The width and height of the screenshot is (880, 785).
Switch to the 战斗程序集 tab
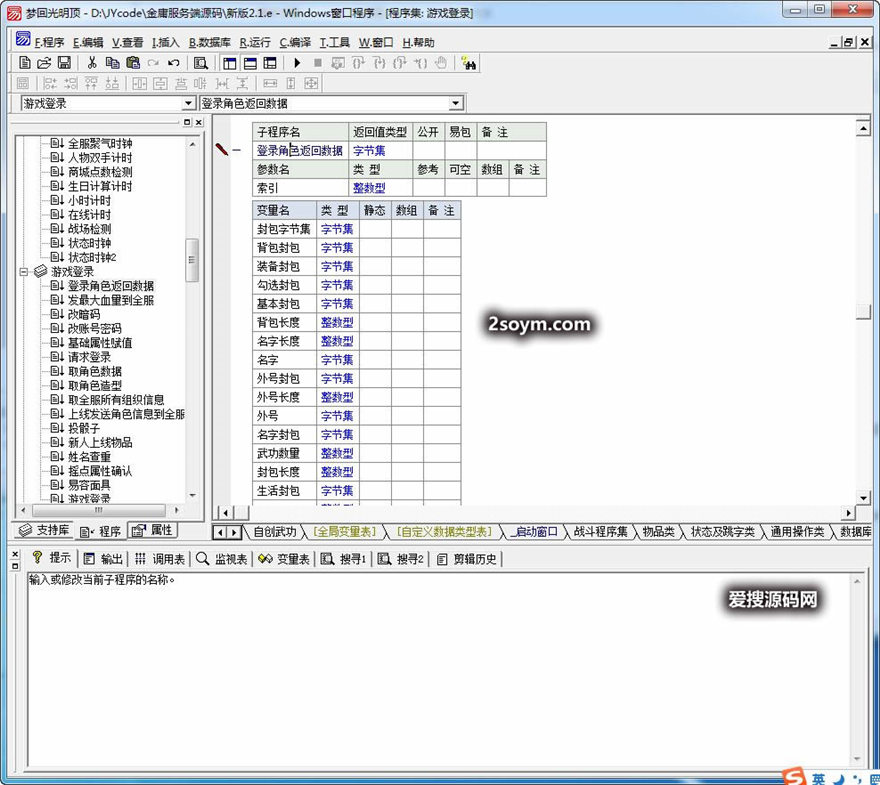tap(600, 532)
